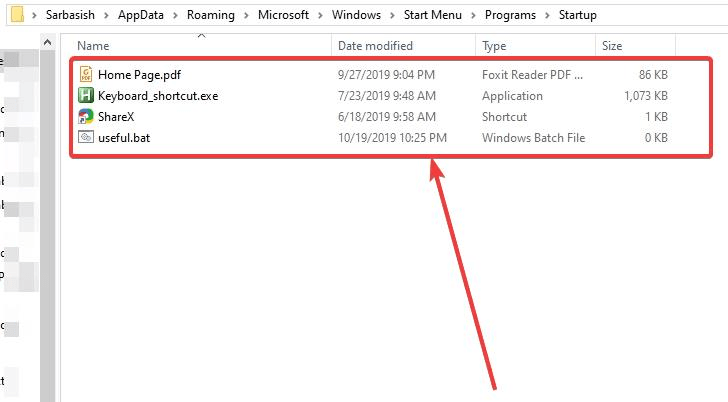The width and height of the screenshot is (728, 402).
Task: Click the Home Page.pdf Foxit icon
Action: 86,75
